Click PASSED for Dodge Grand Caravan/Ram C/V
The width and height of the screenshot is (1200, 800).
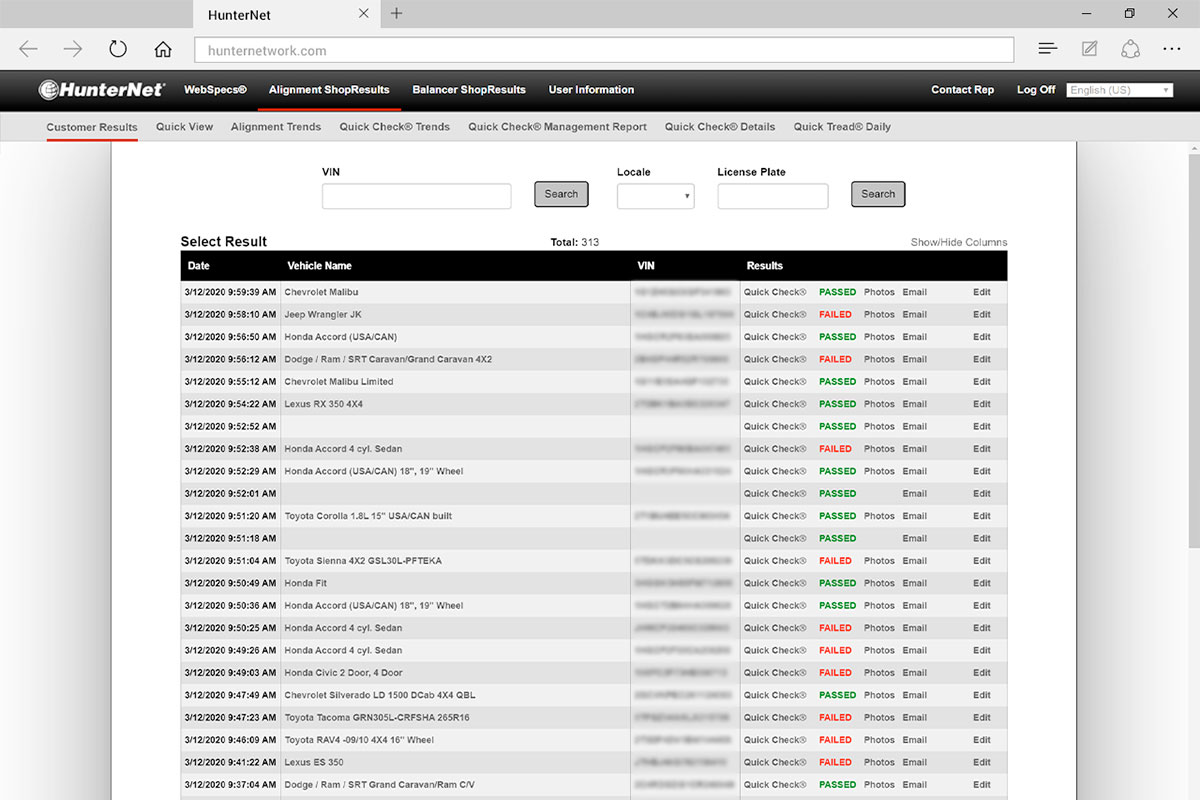coord(837,785)
